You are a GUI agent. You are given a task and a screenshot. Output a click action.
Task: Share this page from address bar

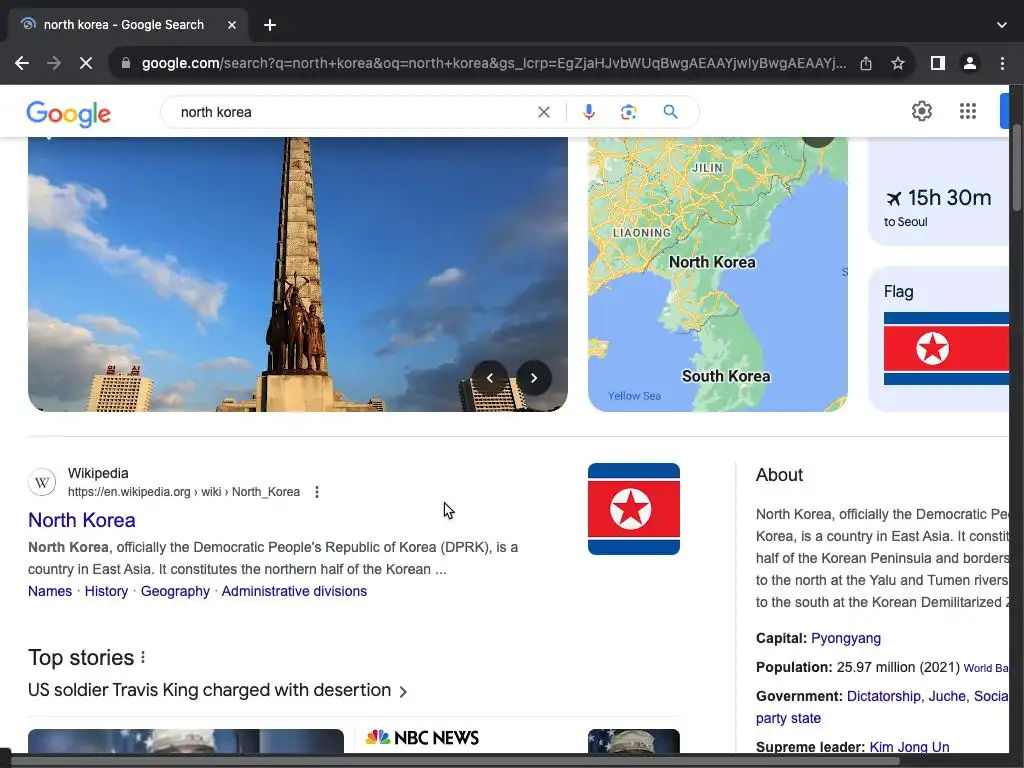pyautogui.click(x=866, y=63)
